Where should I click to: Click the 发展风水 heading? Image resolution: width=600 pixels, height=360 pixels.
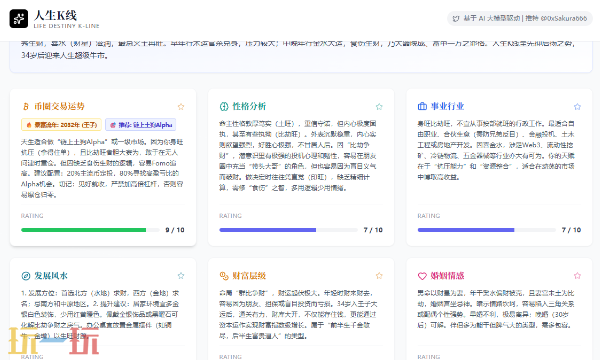(x=51, y=276)
